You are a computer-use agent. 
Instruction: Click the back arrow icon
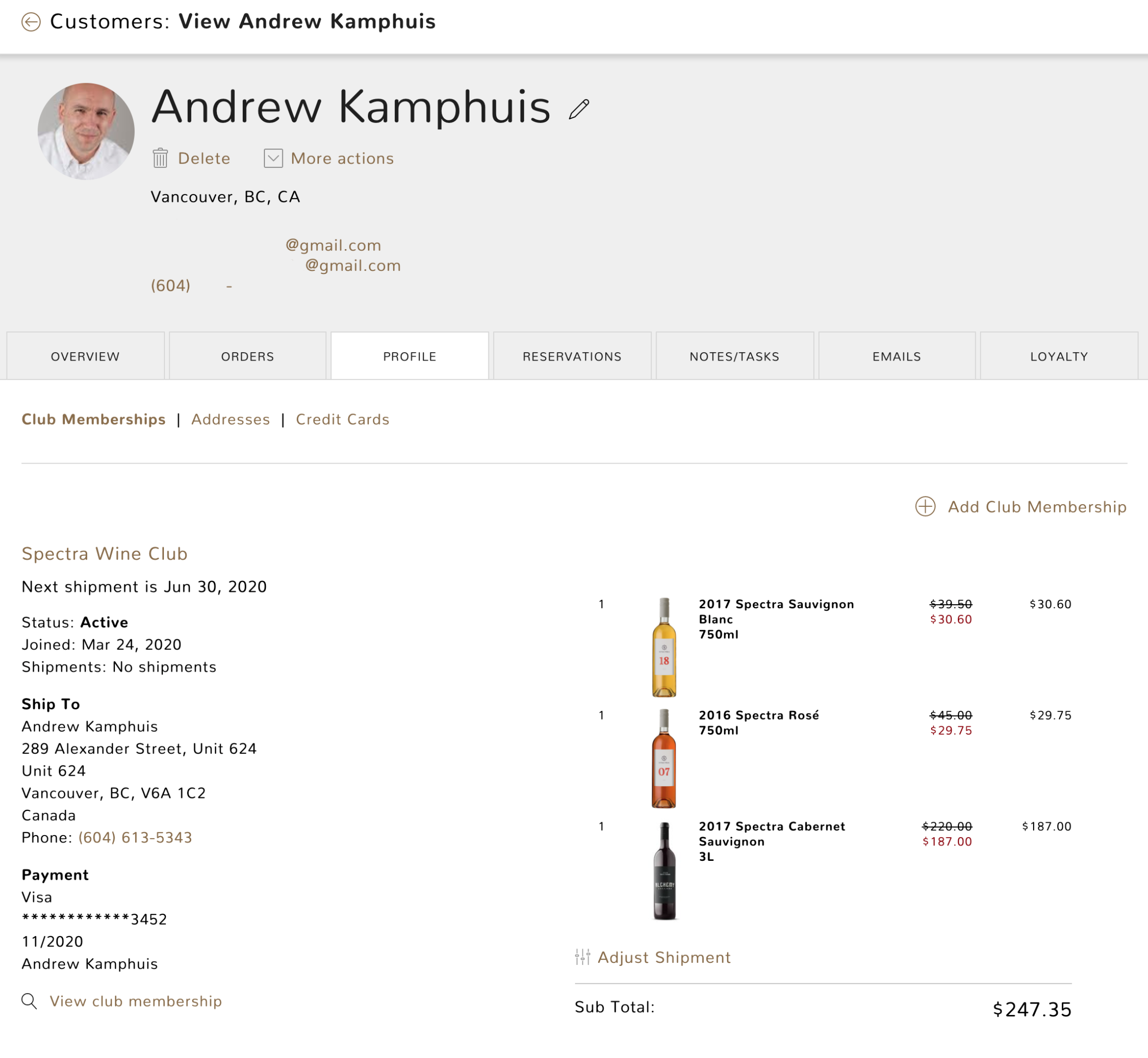(x=31, y=22)
